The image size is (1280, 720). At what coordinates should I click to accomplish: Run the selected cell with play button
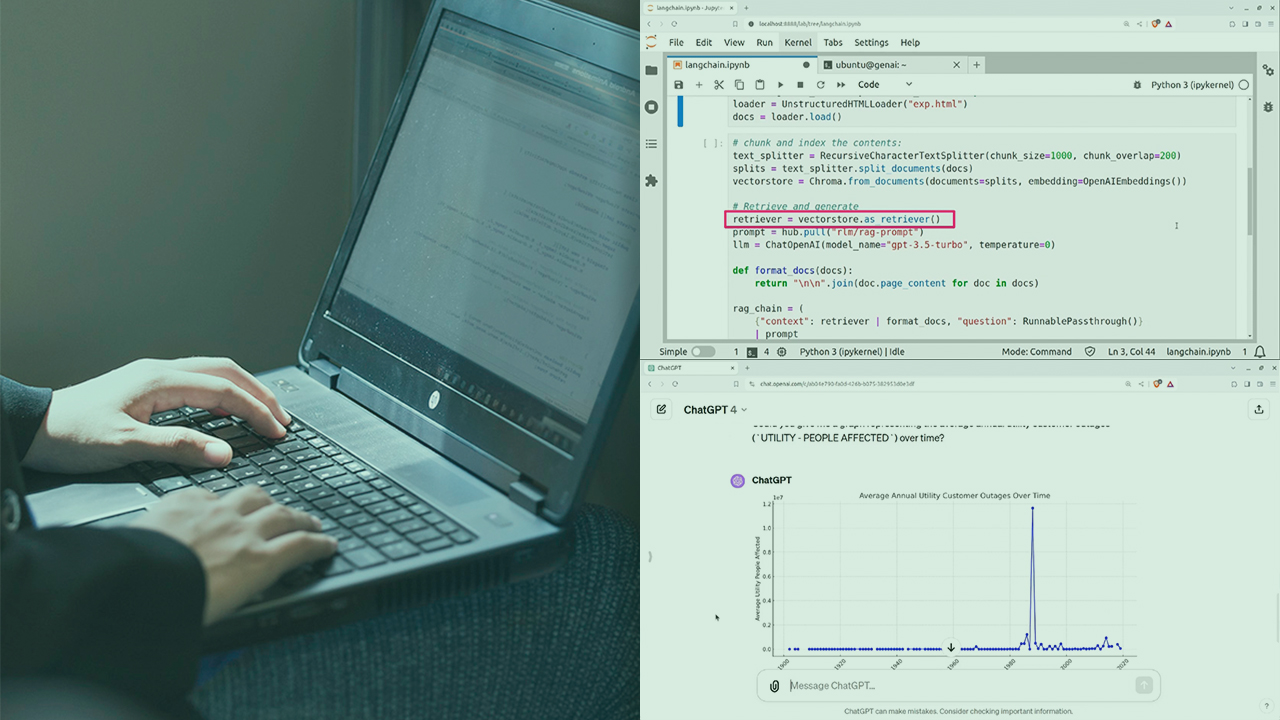click(x=780, y=85)
